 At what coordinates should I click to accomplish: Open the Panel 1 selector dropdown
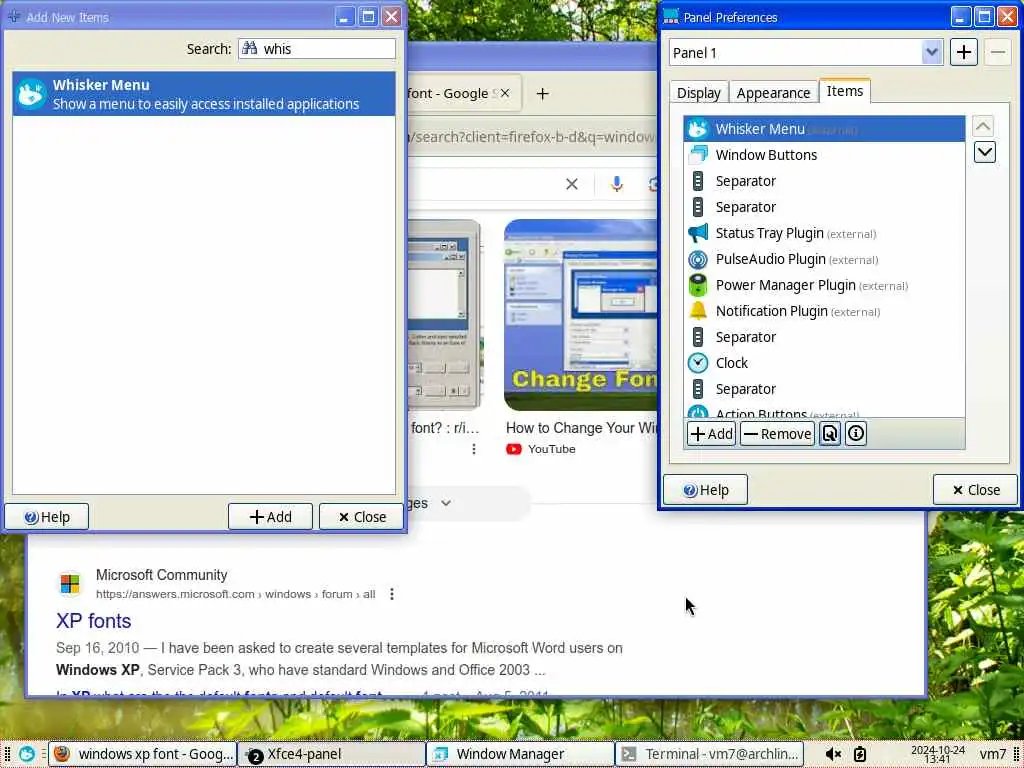click(806, 52)
